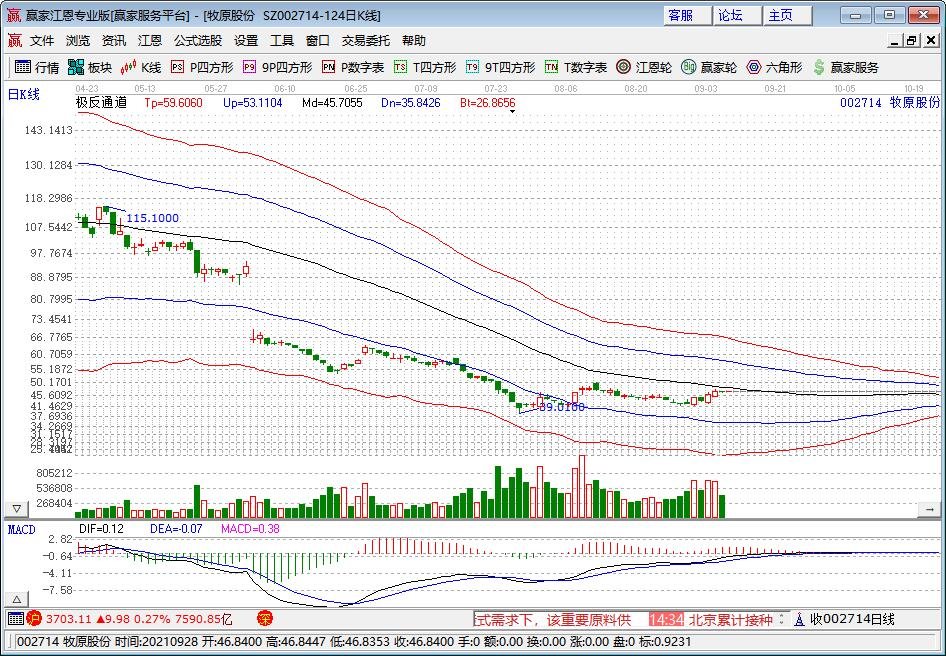
Task: Open the 公式选股 menu
Action: (x=198, y=41)
